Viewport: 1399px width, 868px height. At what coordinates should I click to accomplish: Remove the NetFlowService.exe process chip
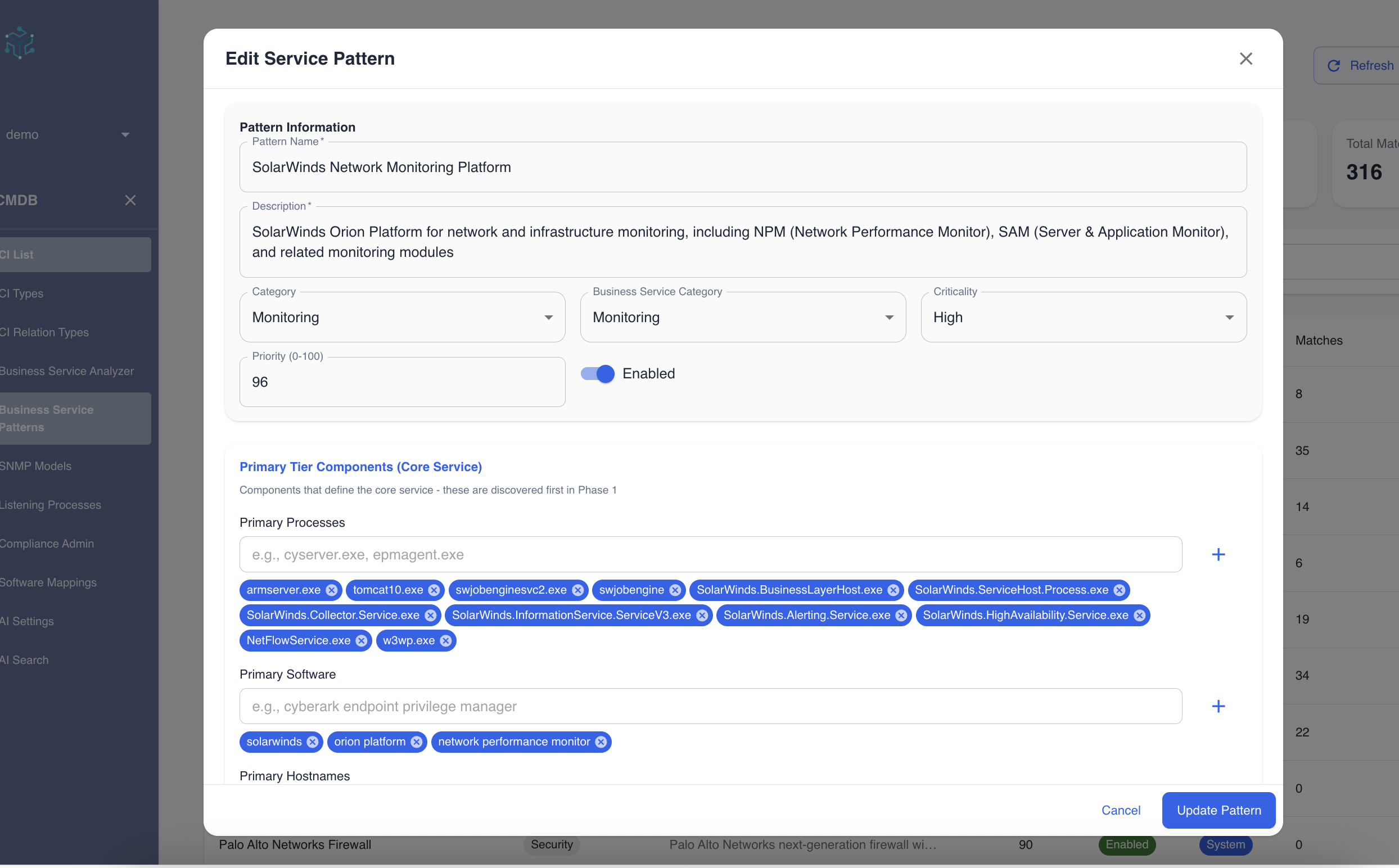(x=360, y=641)
